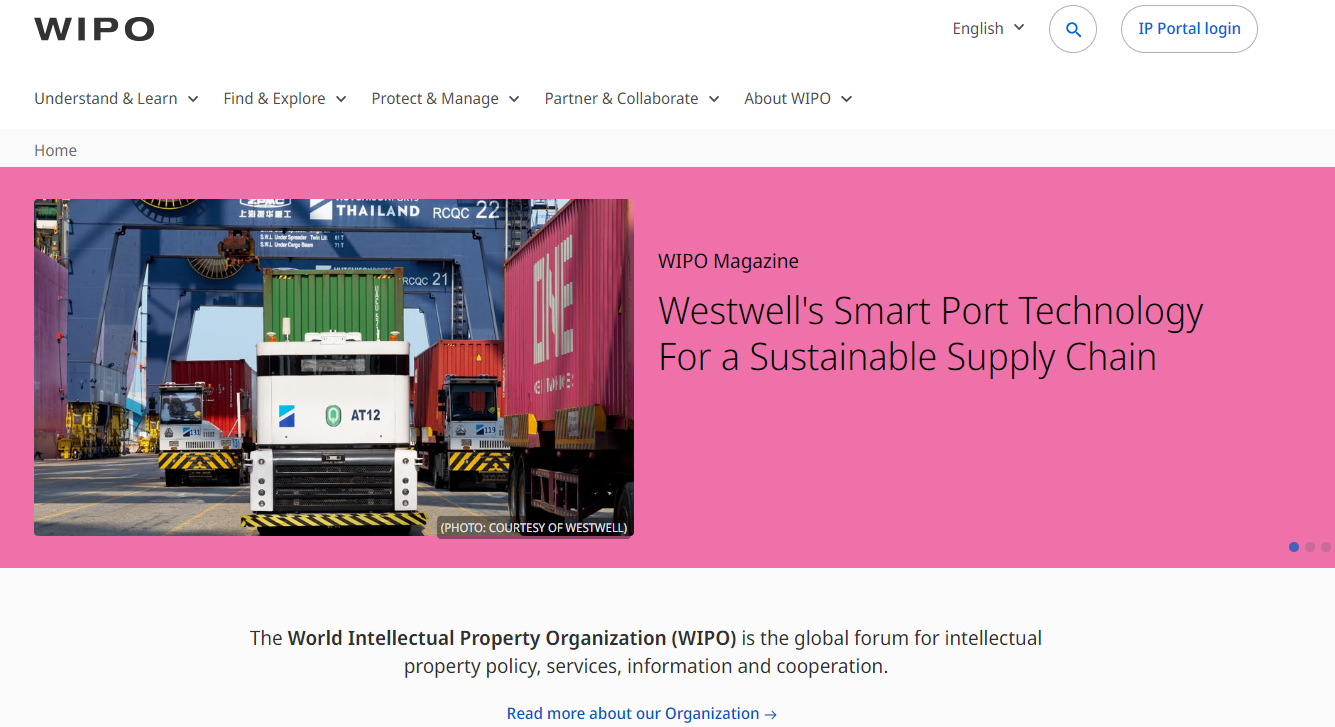This screenshot has height=727, width=1335.
Task: Select the second carousel dot indicator
Action: tap(1310, 547)
